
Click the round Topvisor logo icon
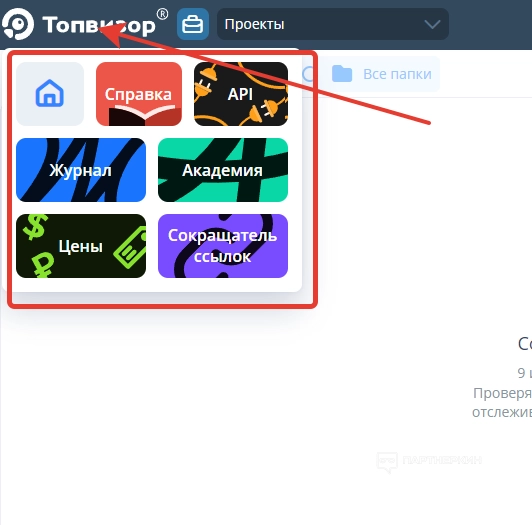click(x=18, y=24)
